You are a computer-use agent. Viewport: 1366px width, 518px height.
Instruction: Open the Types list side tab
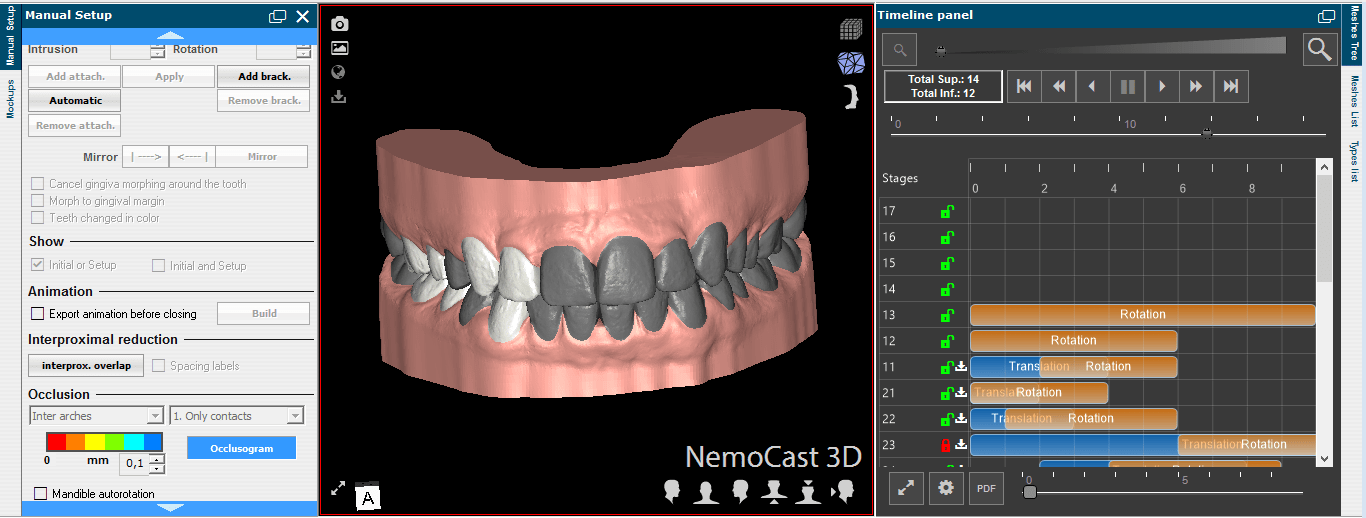(x=1355, y=161)
